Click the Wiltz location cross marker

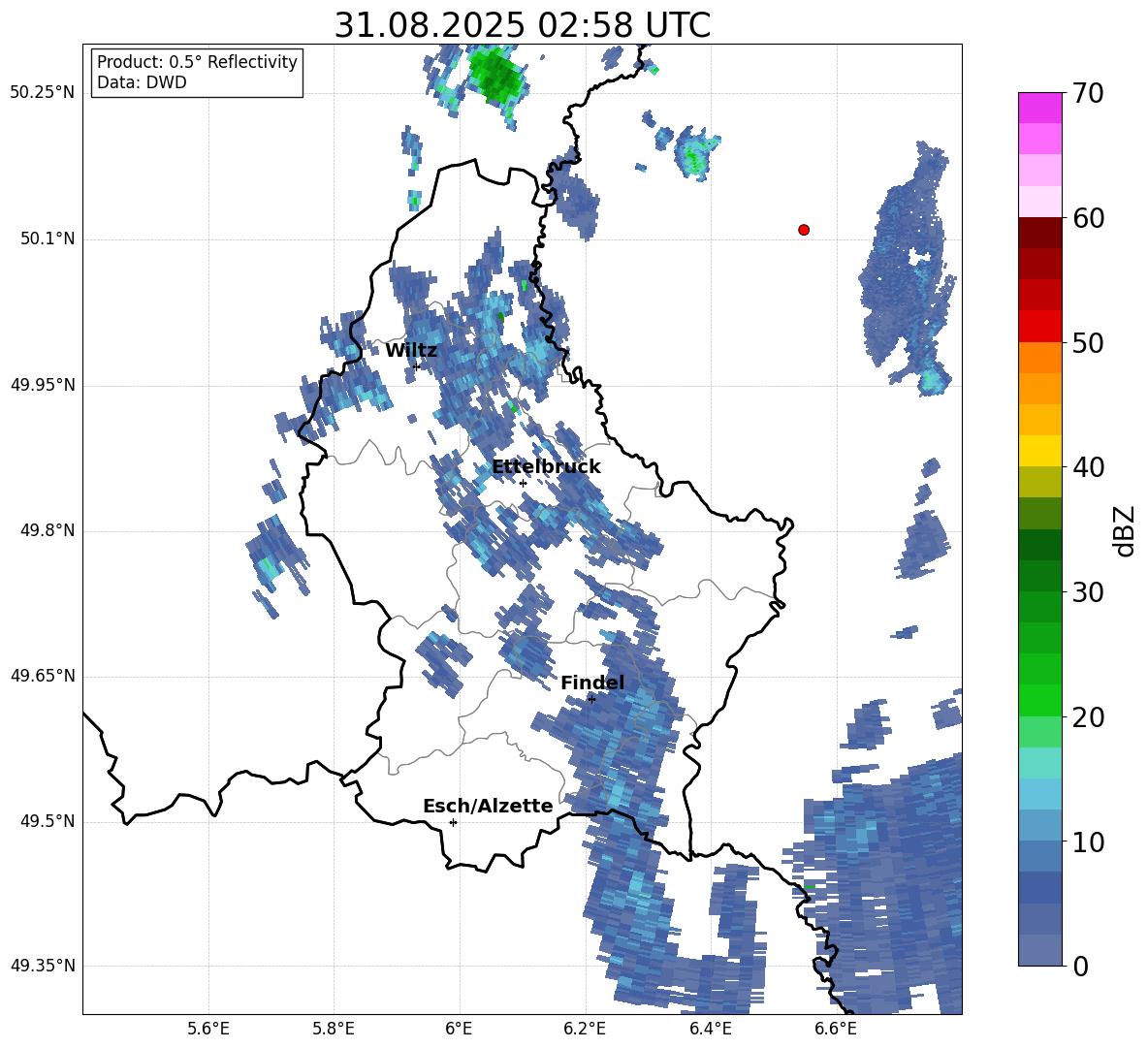(417, 366)
